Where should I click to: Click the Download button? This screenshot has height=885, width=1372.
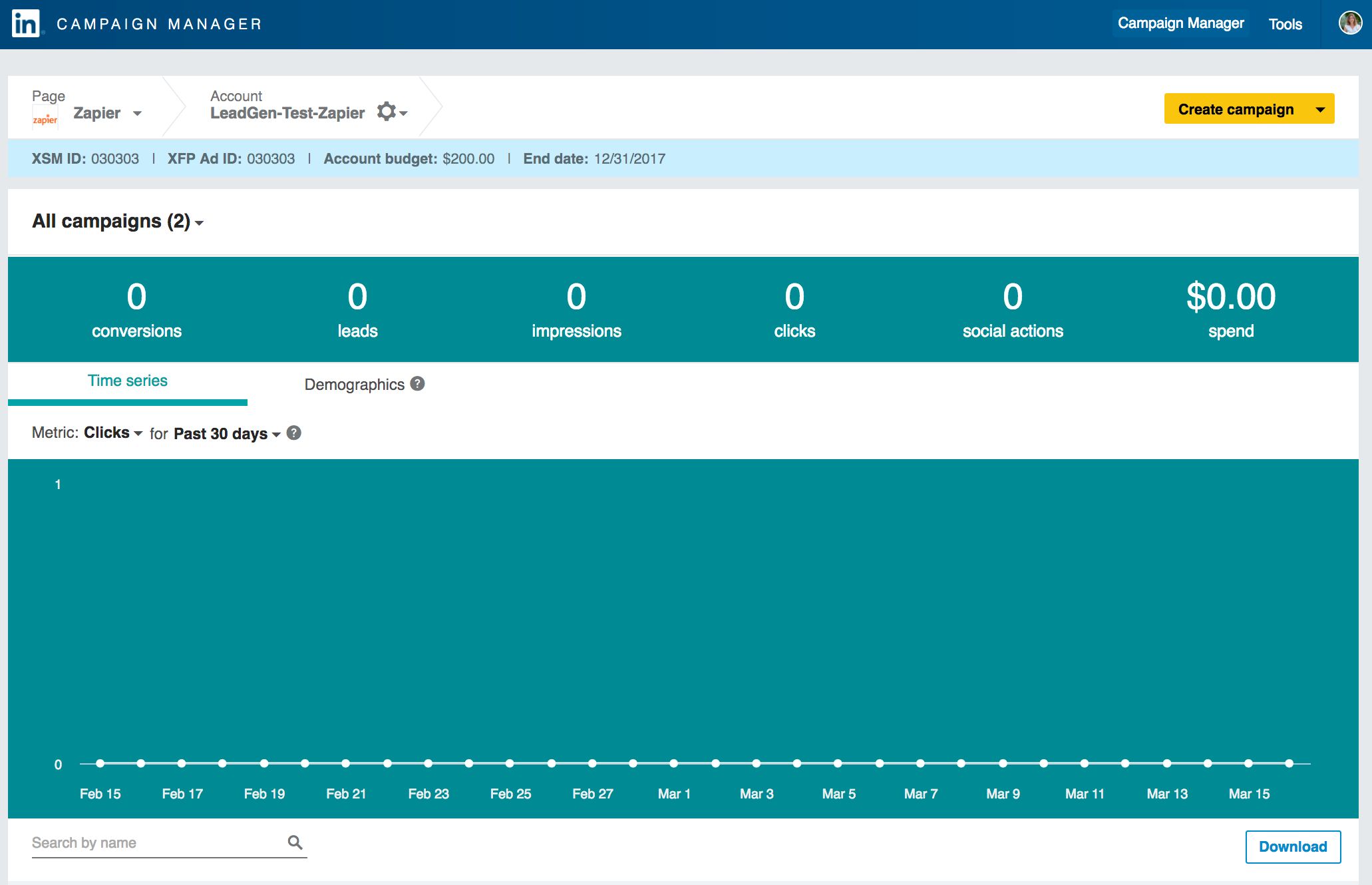click(1292, 846)
